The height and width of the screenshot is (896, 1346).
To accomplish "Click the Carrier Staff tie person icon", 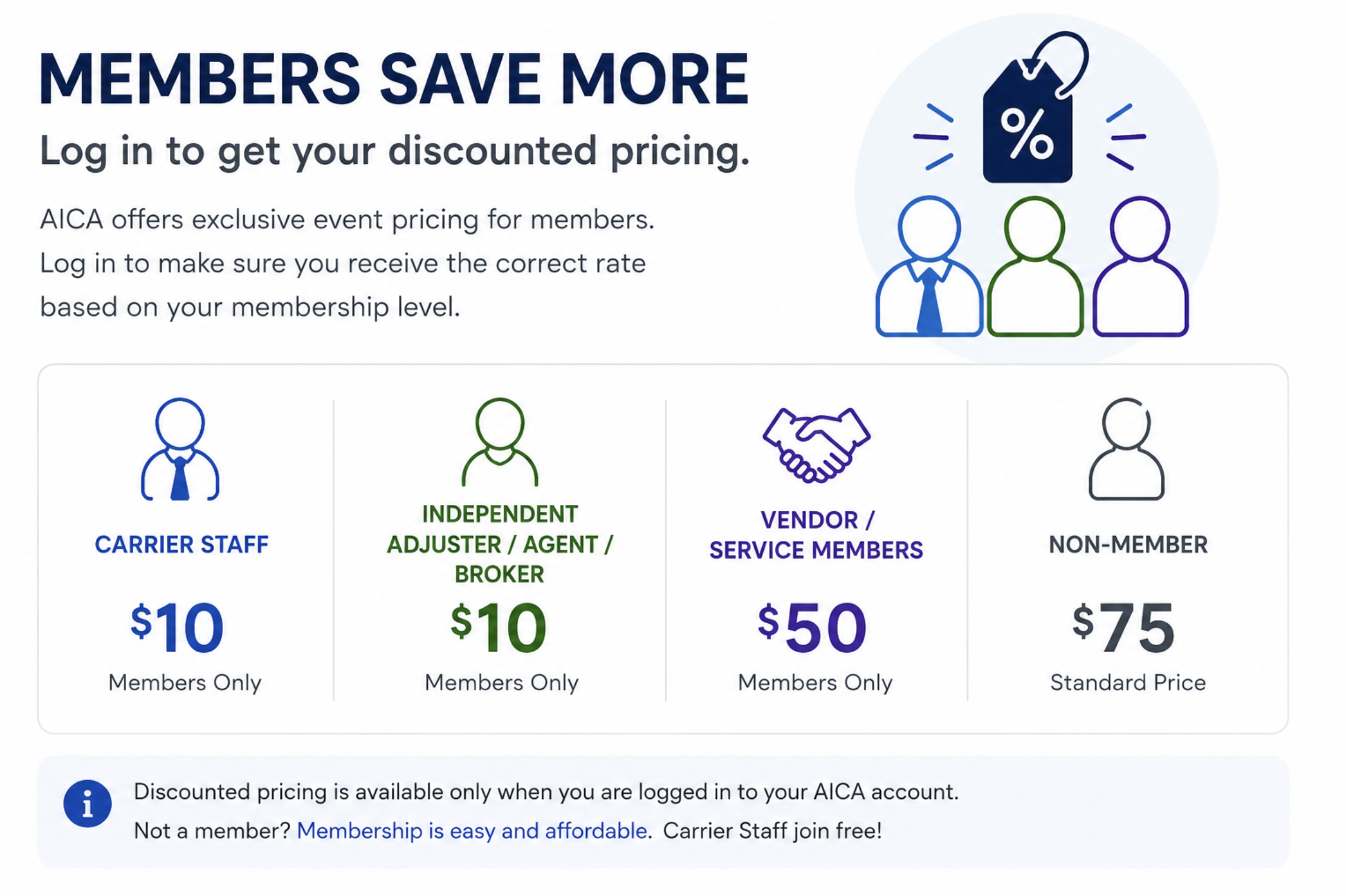I will (x=180, y=449).
